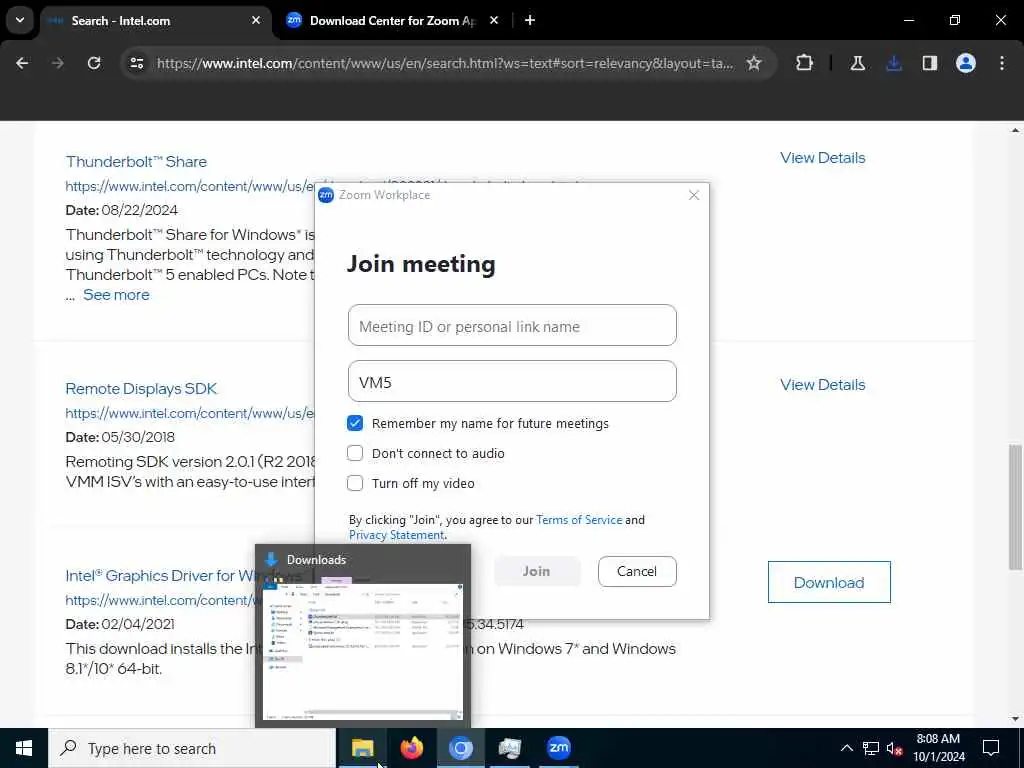Switch to Chrome in the taskbar
This screenshot has width=1024, height=768.
click(460, 748)
